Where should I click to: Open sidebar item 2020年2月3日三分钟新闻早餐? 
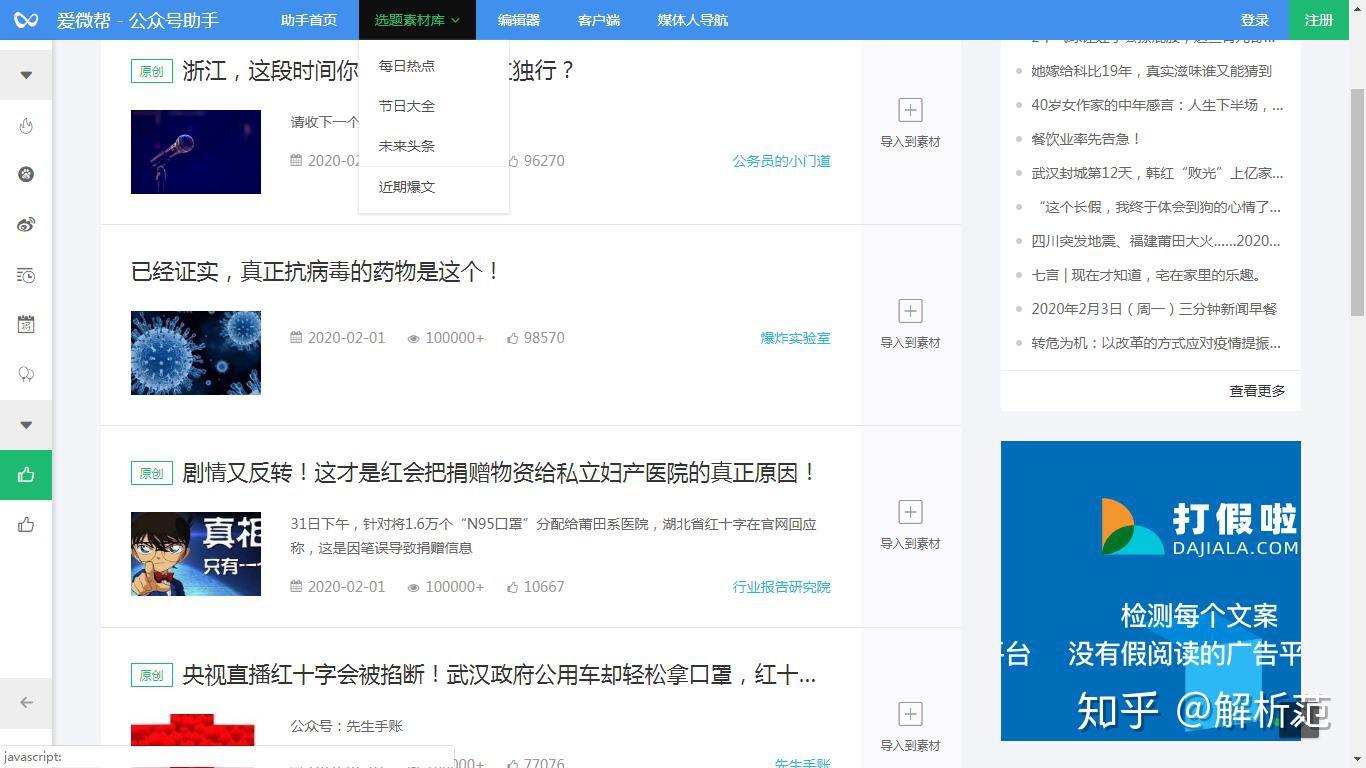coord(1154,309)
